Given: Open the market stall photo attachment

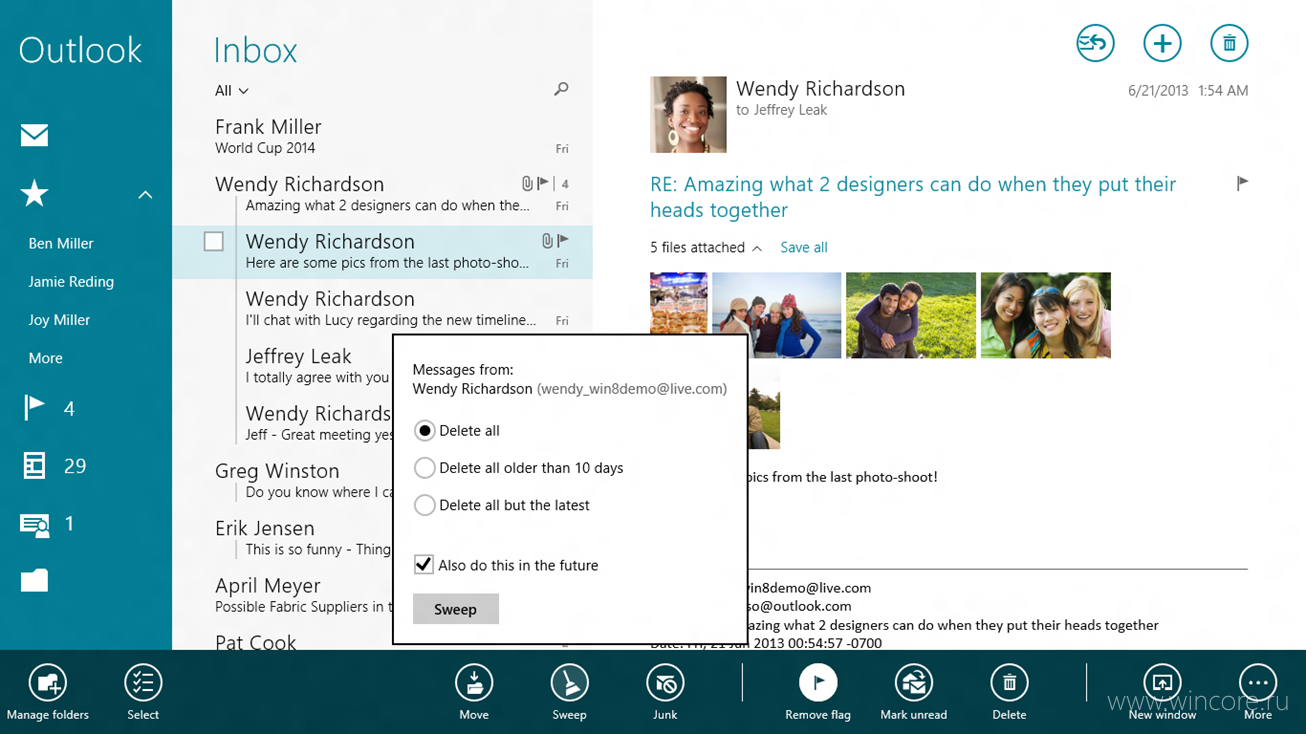Looking at the screenshot, I should point(679,303).
